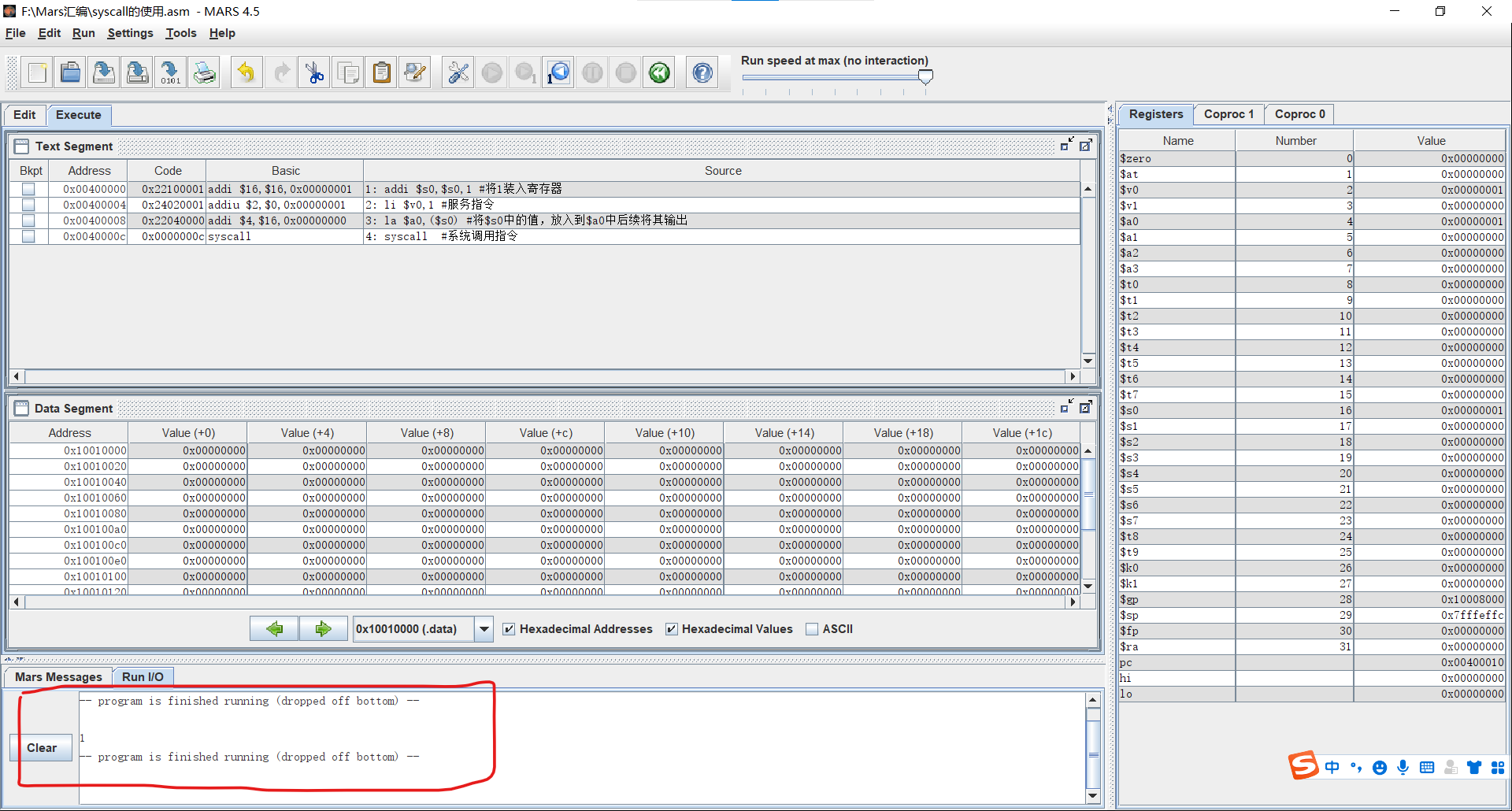
Task: Click the Clear button in Mars Messages
Action: click(x=41, y=747)
